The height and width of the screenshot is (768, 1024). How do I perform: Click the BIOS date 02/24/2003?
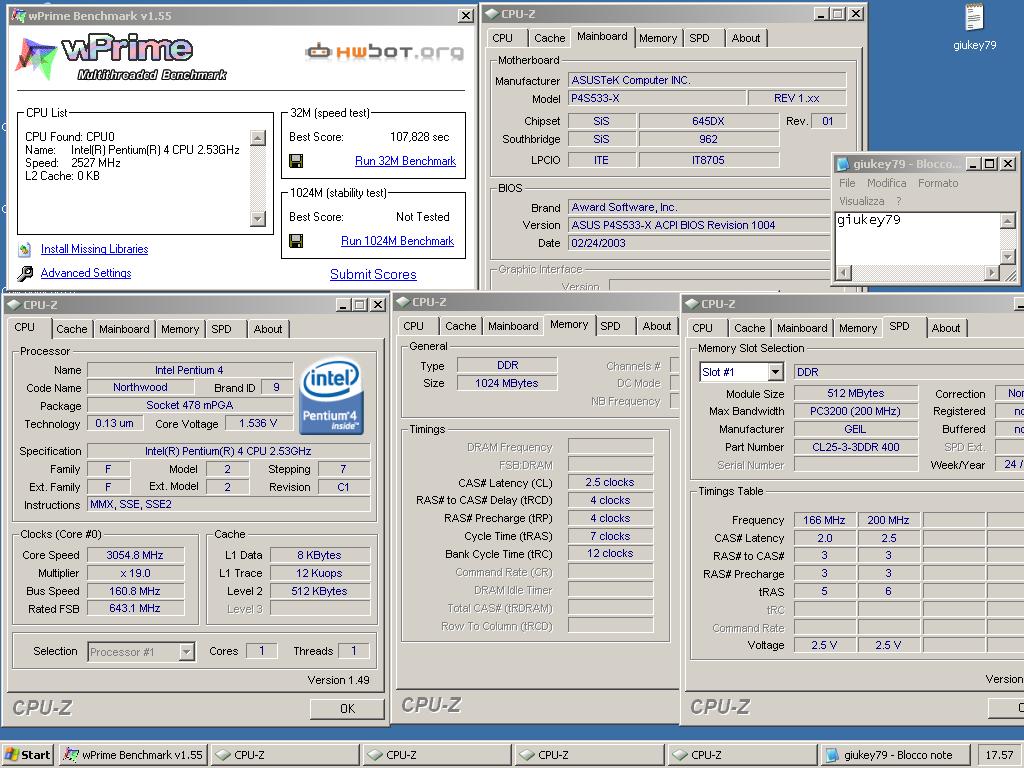pos(699,243)
